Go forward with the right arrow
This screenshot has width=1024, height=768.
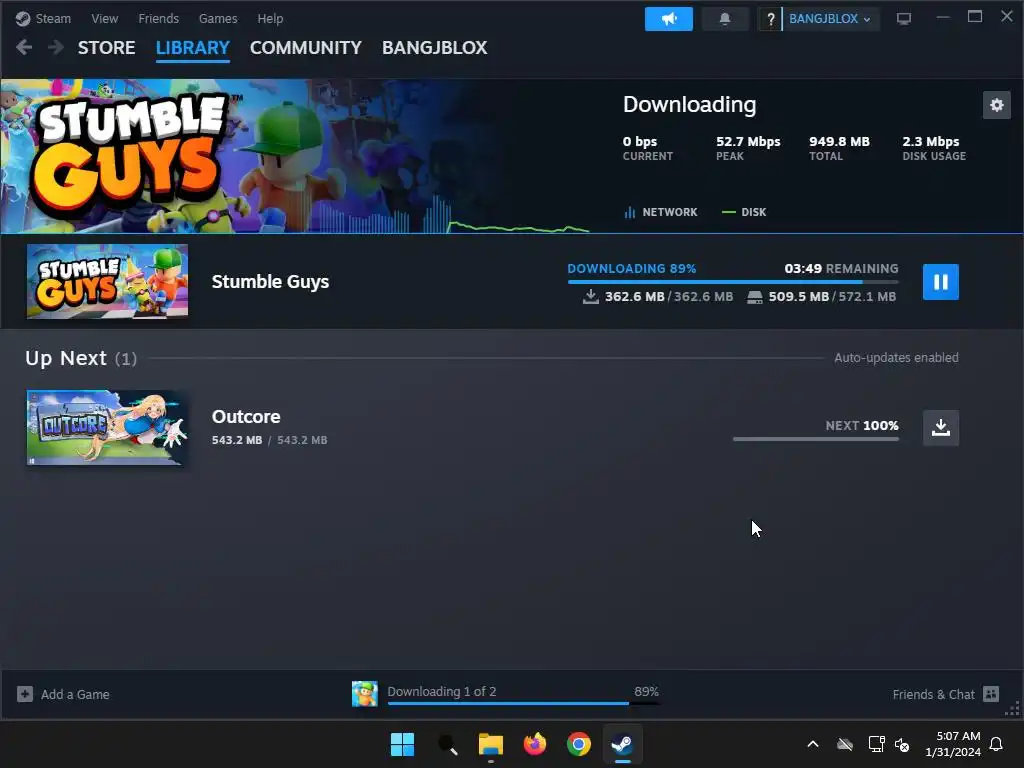point(56,47)
